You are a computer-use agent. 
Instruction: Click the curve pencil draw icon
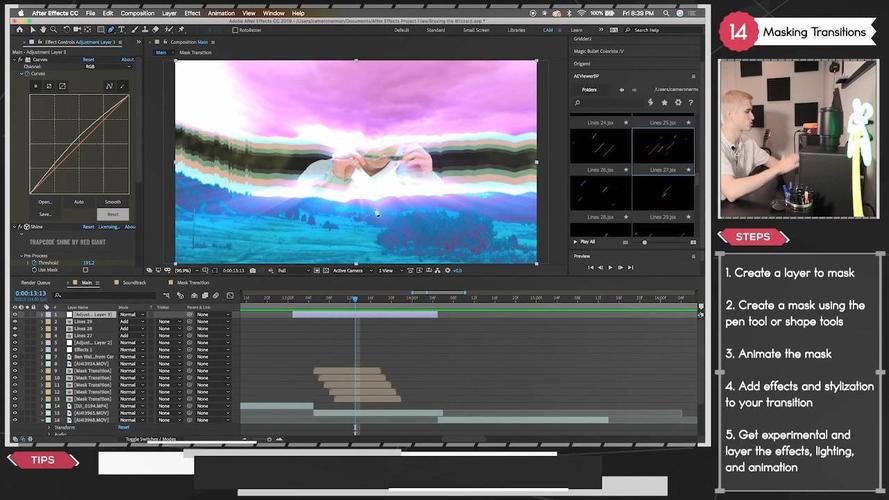(122, 86)
